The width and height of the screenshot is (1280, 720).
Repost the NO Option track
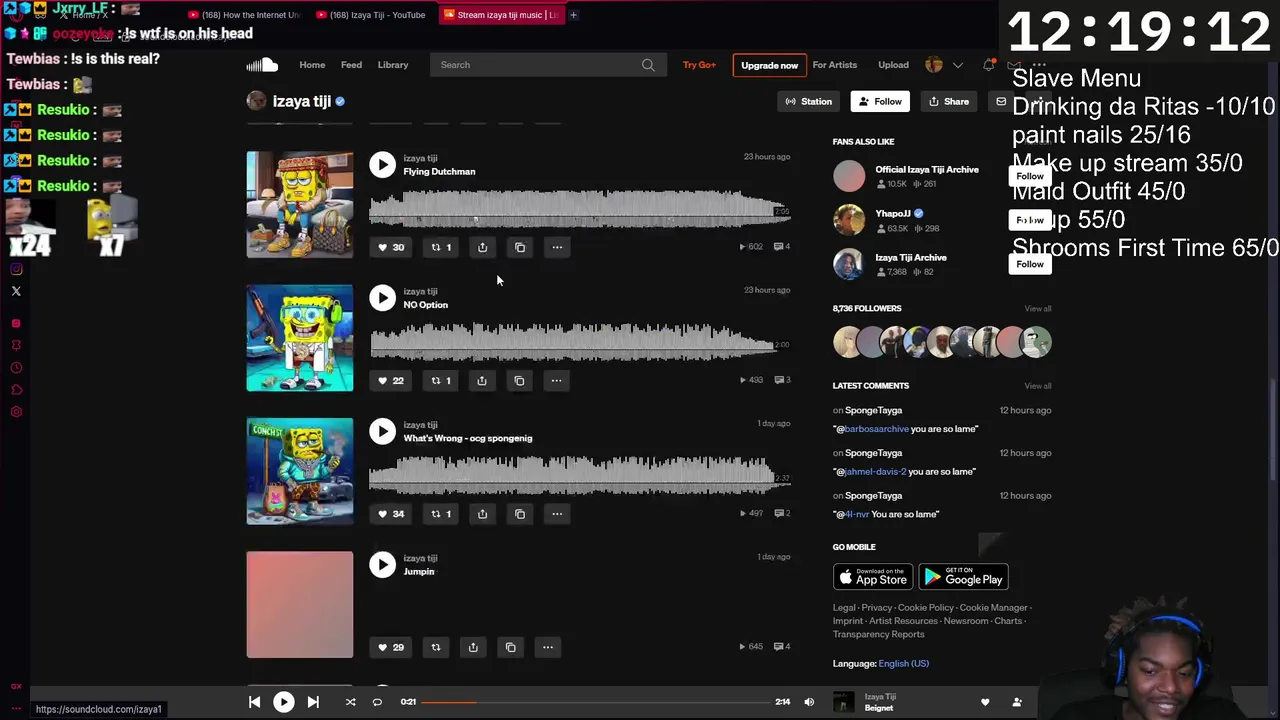[441, 380]
